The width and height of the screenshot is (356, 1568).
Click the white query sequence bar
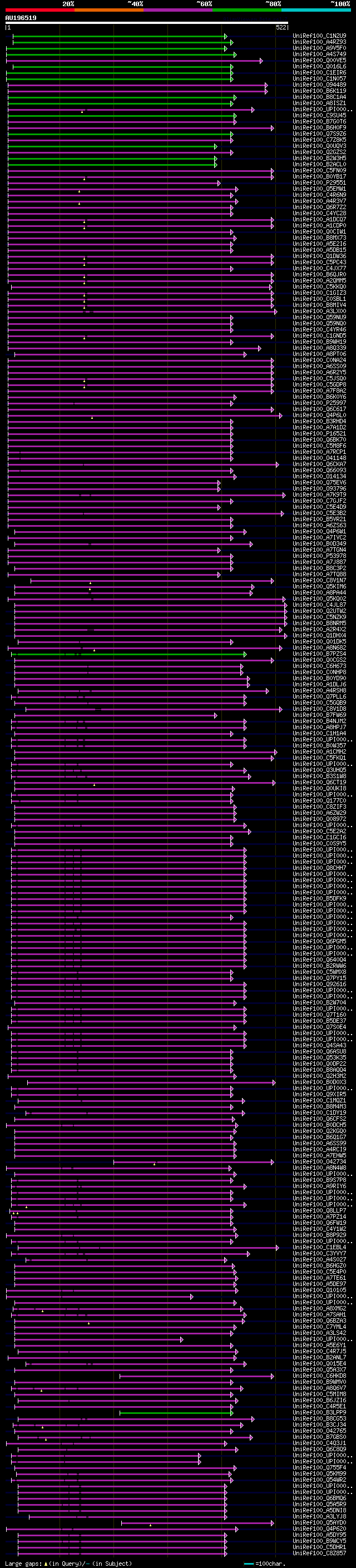147,22
